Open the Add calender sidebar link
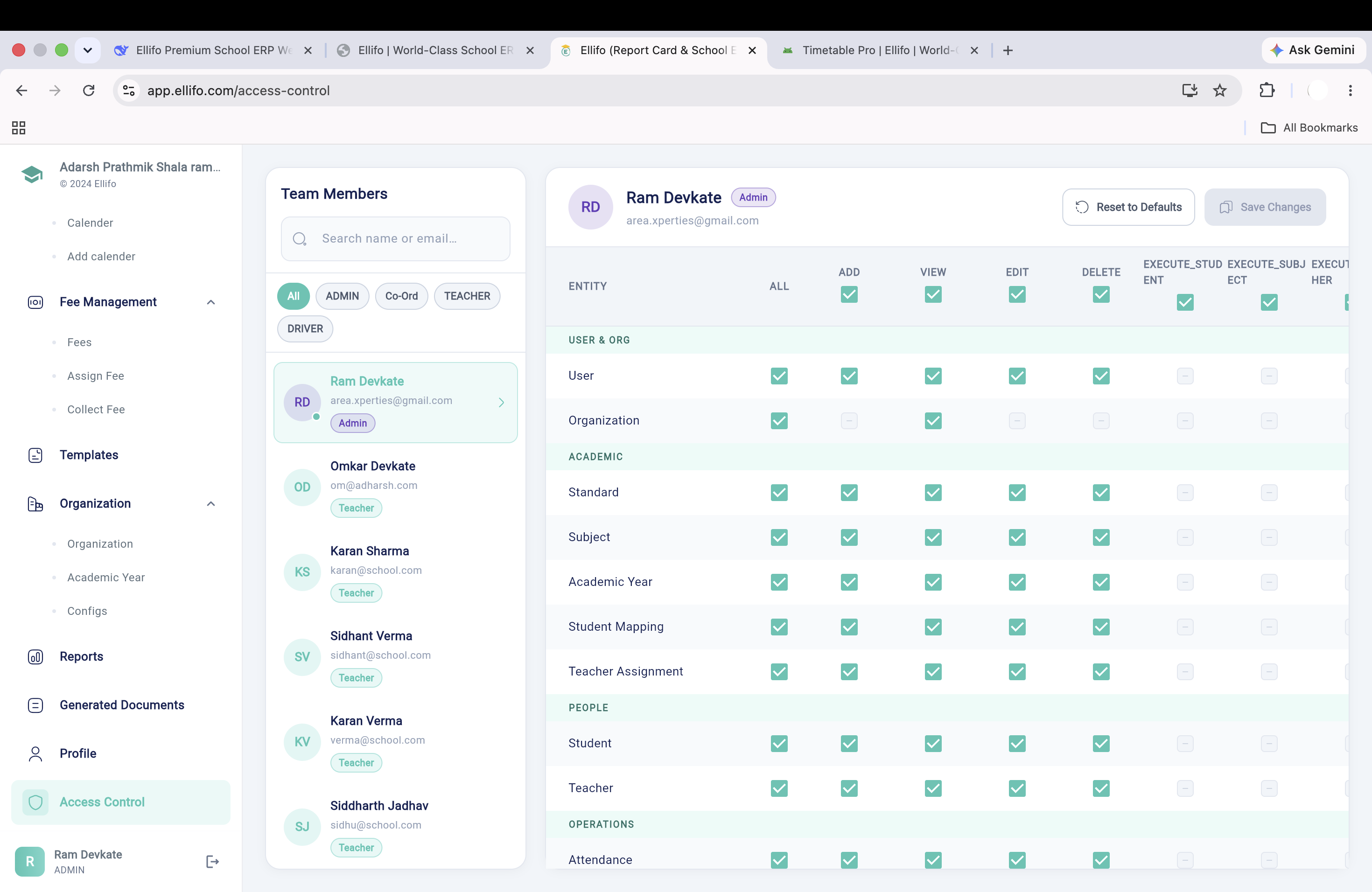1372x892 pixels. pos(101,257)
